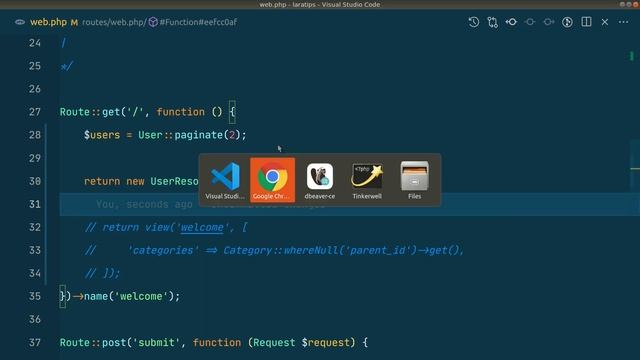Click "name('welcome')" on line 35
This screenshot has height=360, width=640.
coord(128,296)
